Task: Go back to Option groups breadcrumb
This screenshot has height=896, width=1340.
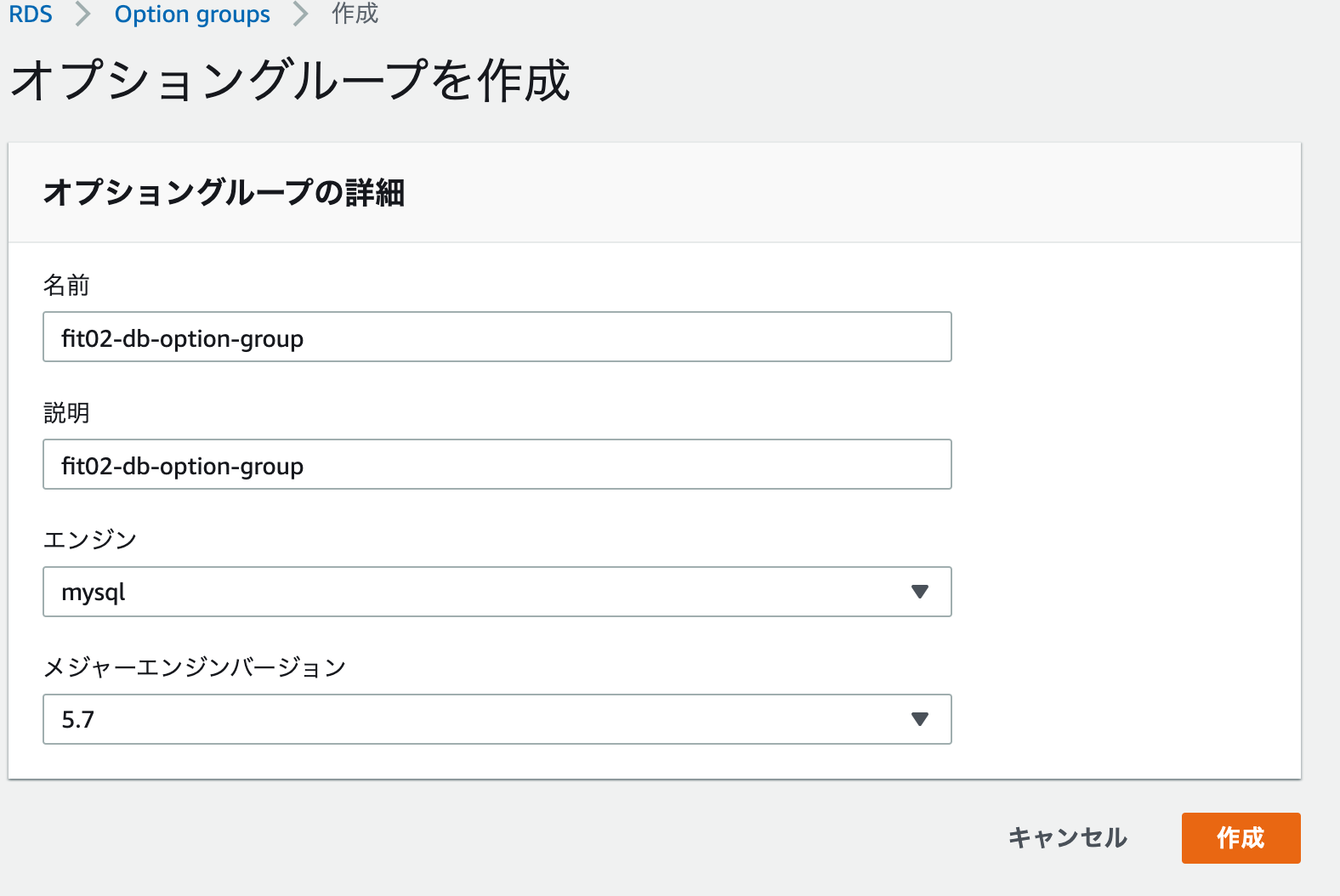Action: point(192,14)
